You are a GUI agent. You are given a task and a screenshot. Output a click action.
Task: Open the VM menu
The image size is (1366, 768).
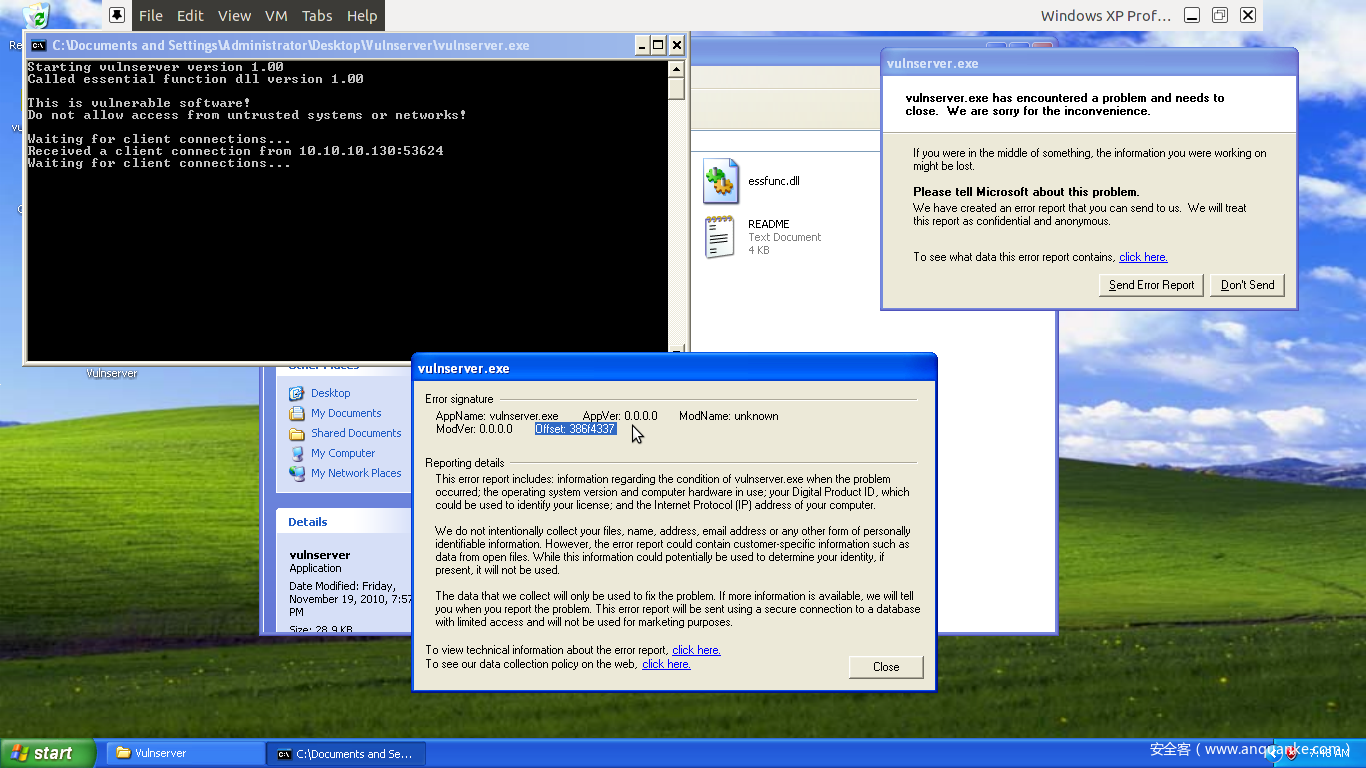[x=277, y=15]
